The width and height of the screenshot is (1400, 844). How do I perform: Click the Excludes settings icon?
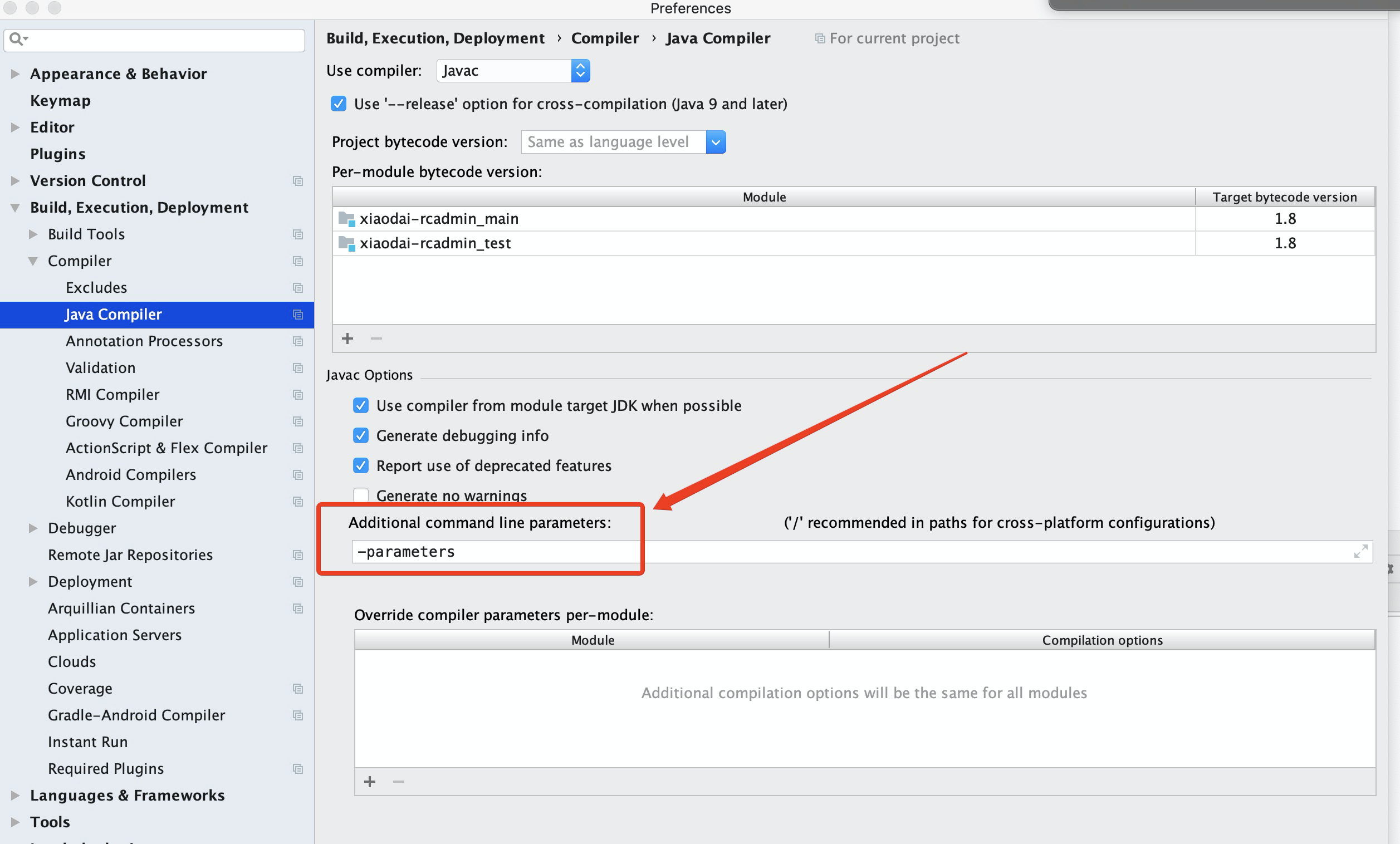(298, 287)
